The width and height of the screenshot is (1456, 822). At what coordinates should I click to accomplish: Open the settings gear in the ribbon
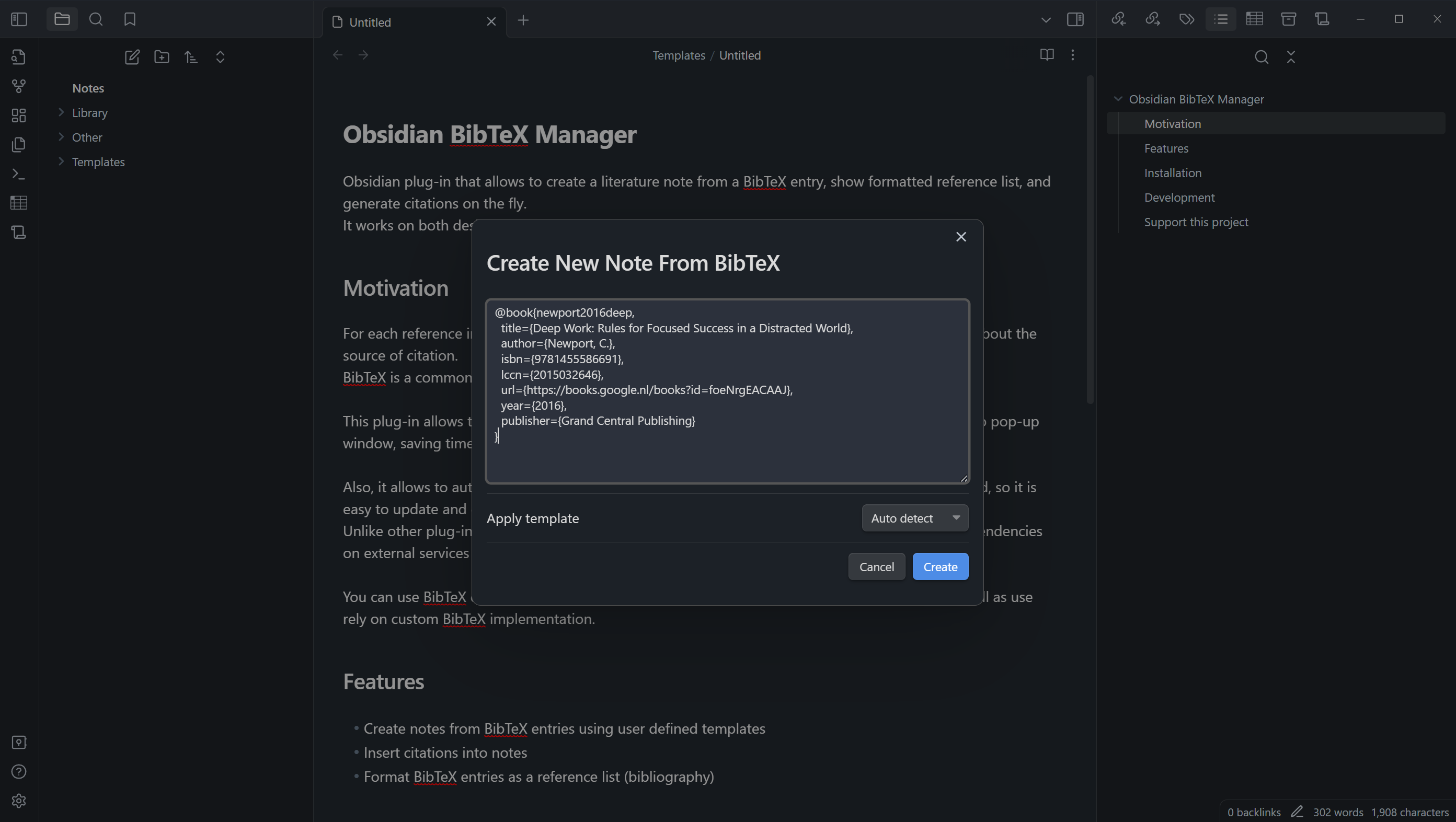pos(19,801)
